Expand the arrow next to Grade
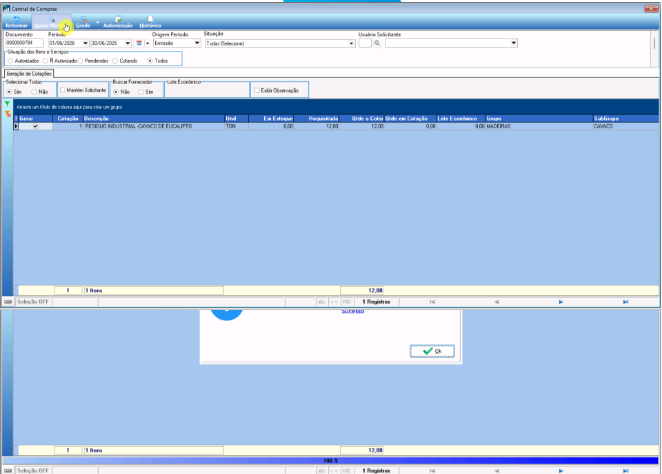 coord(98,22)
